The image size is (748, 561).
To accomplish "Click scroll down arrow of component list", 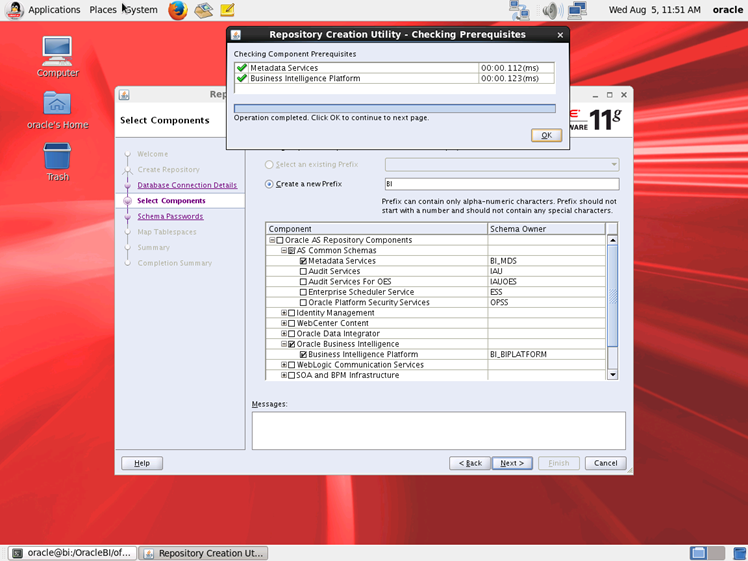I will 613,375.
